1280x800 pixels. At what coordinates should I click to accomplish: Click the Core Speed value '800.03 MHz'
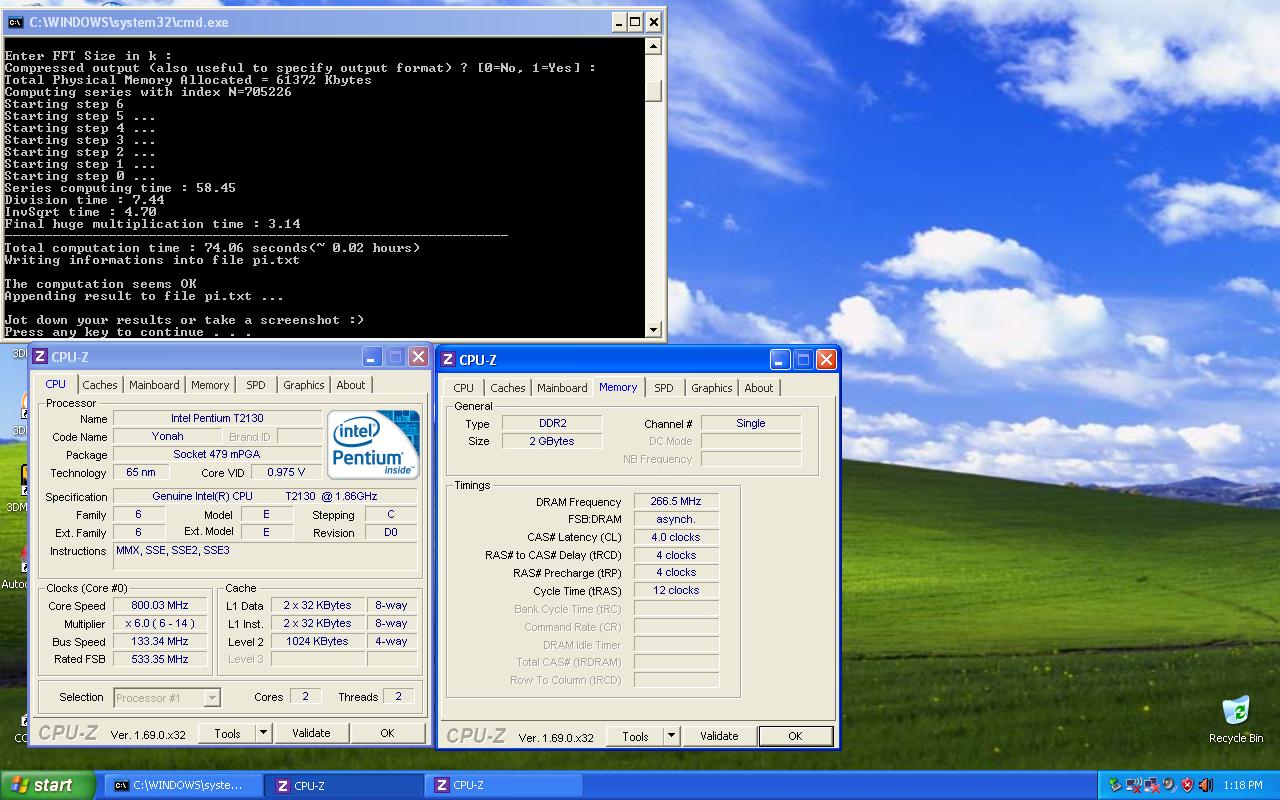(x=160, y=605)
